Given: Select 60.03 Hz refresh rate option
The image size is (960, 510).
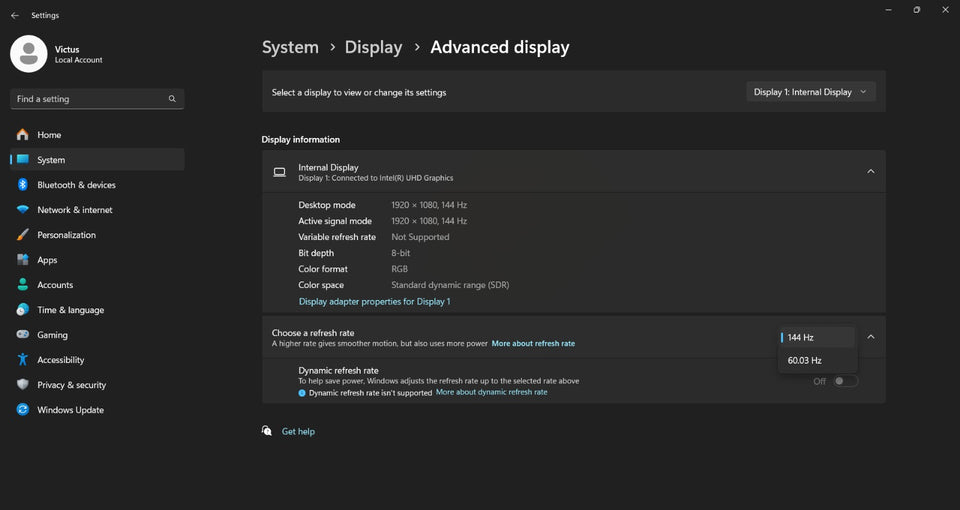Looking at the screenshot, I should coord(817,361).
